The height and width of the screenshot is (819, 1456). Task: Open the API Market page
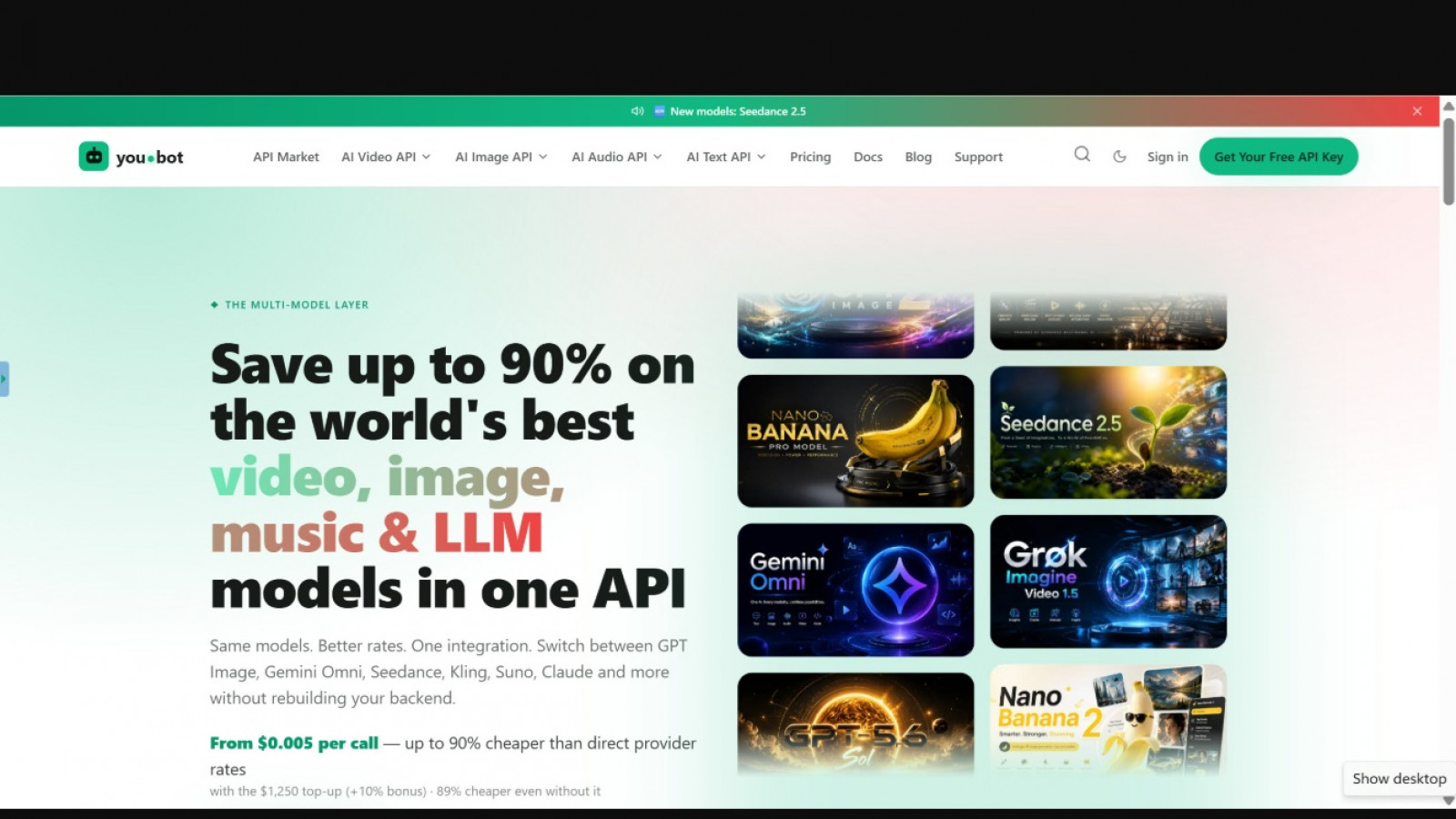(286, 157)
